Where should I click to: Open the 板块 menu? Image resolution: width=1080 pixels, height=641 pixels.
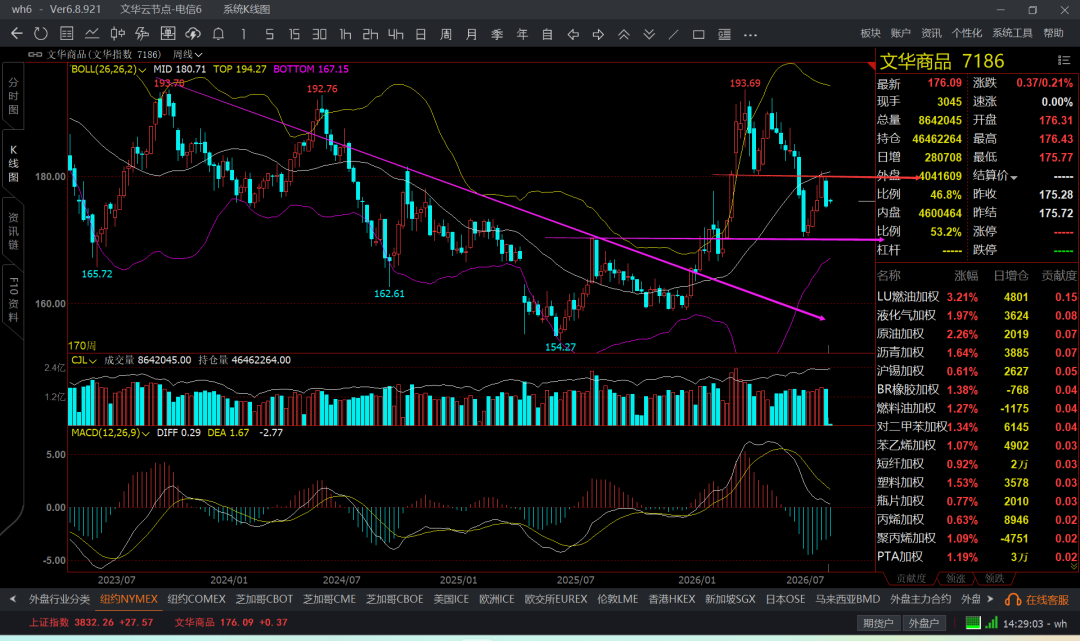pyautogui.click(x=871, y=33)
